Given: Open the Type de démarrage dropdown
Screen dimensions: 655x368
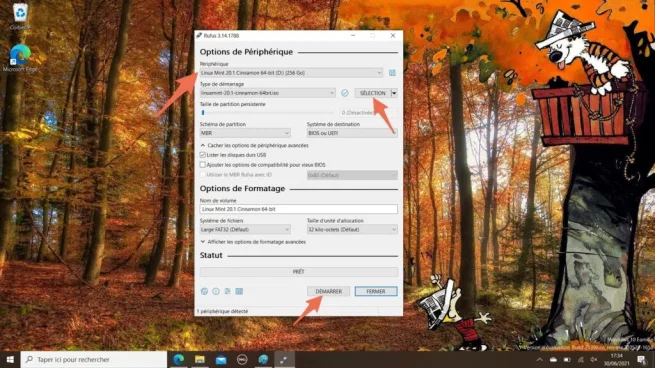Looking at the screenshot, I should 267,93.
